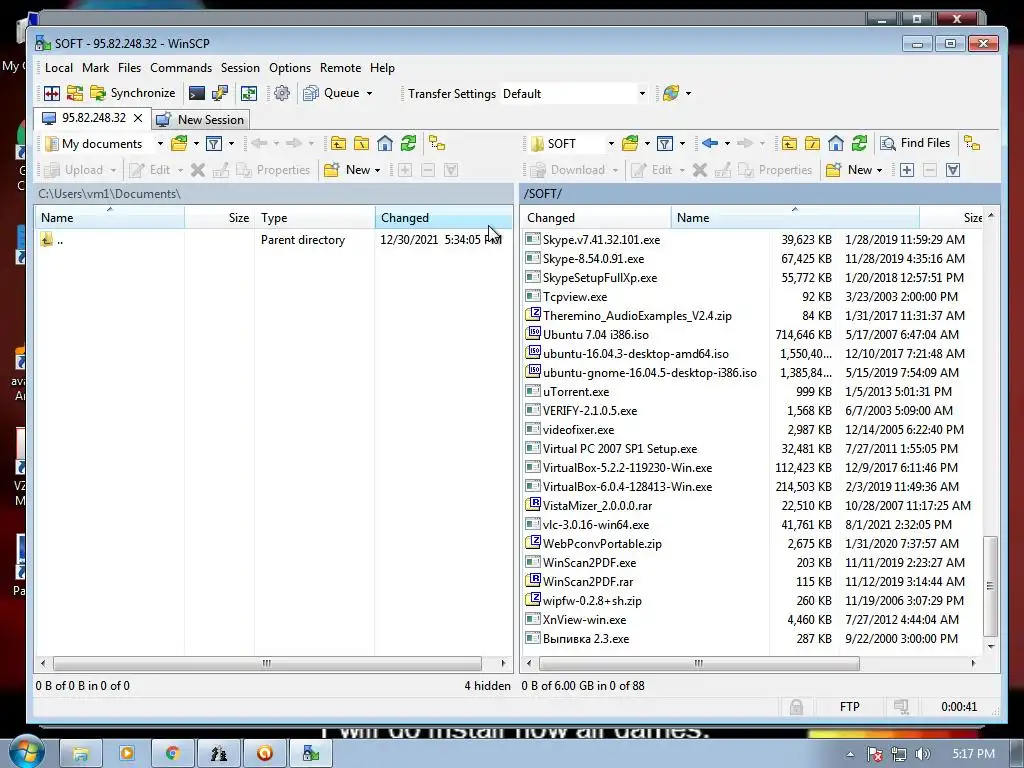The height and width of the screenshot is (768, 1024).
Task: Open the Mark menu
Action: (x=95, y=68)
